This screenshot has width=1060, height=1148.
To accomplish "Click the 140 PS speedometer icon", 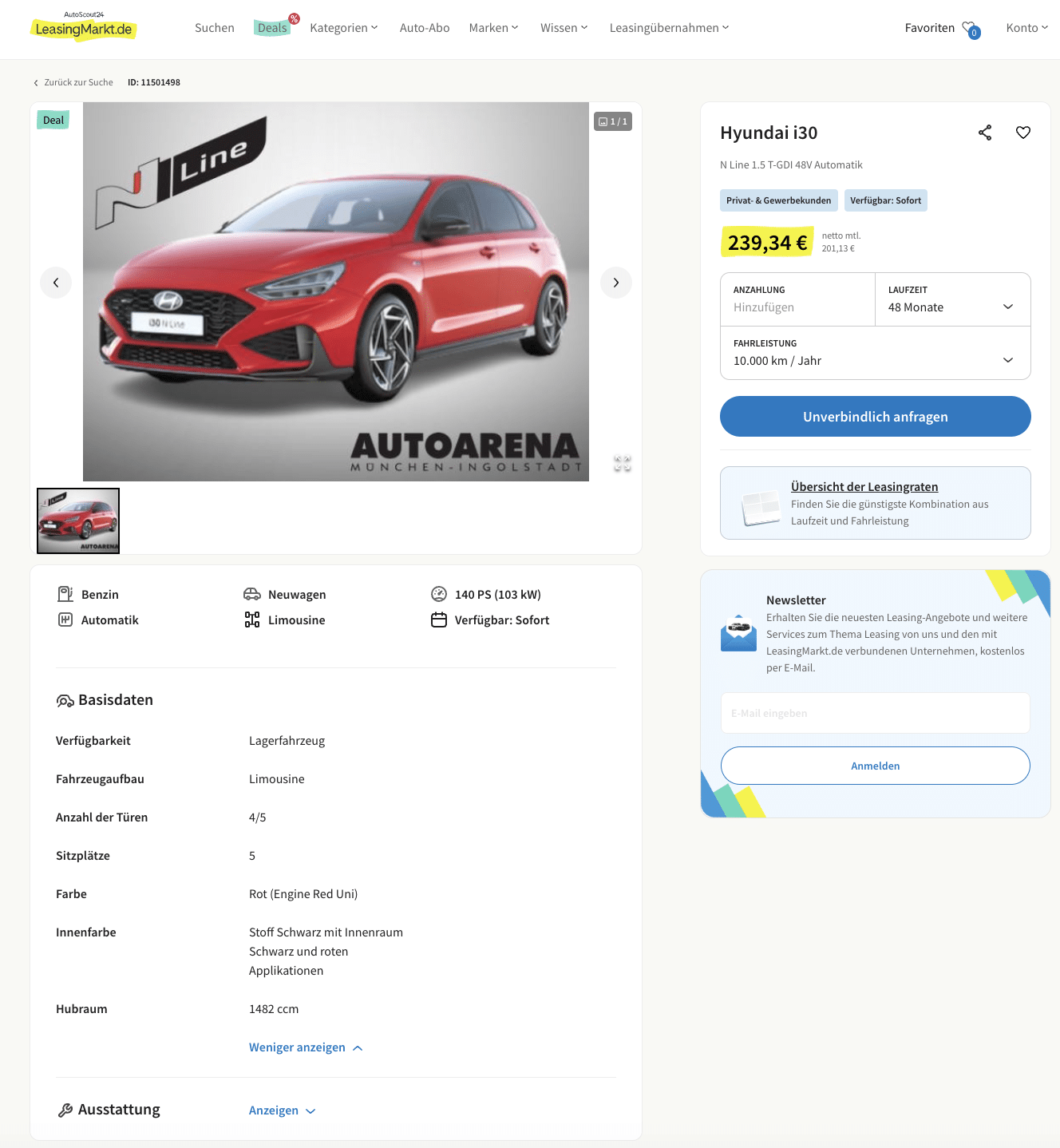I will [x=439, y=594].
